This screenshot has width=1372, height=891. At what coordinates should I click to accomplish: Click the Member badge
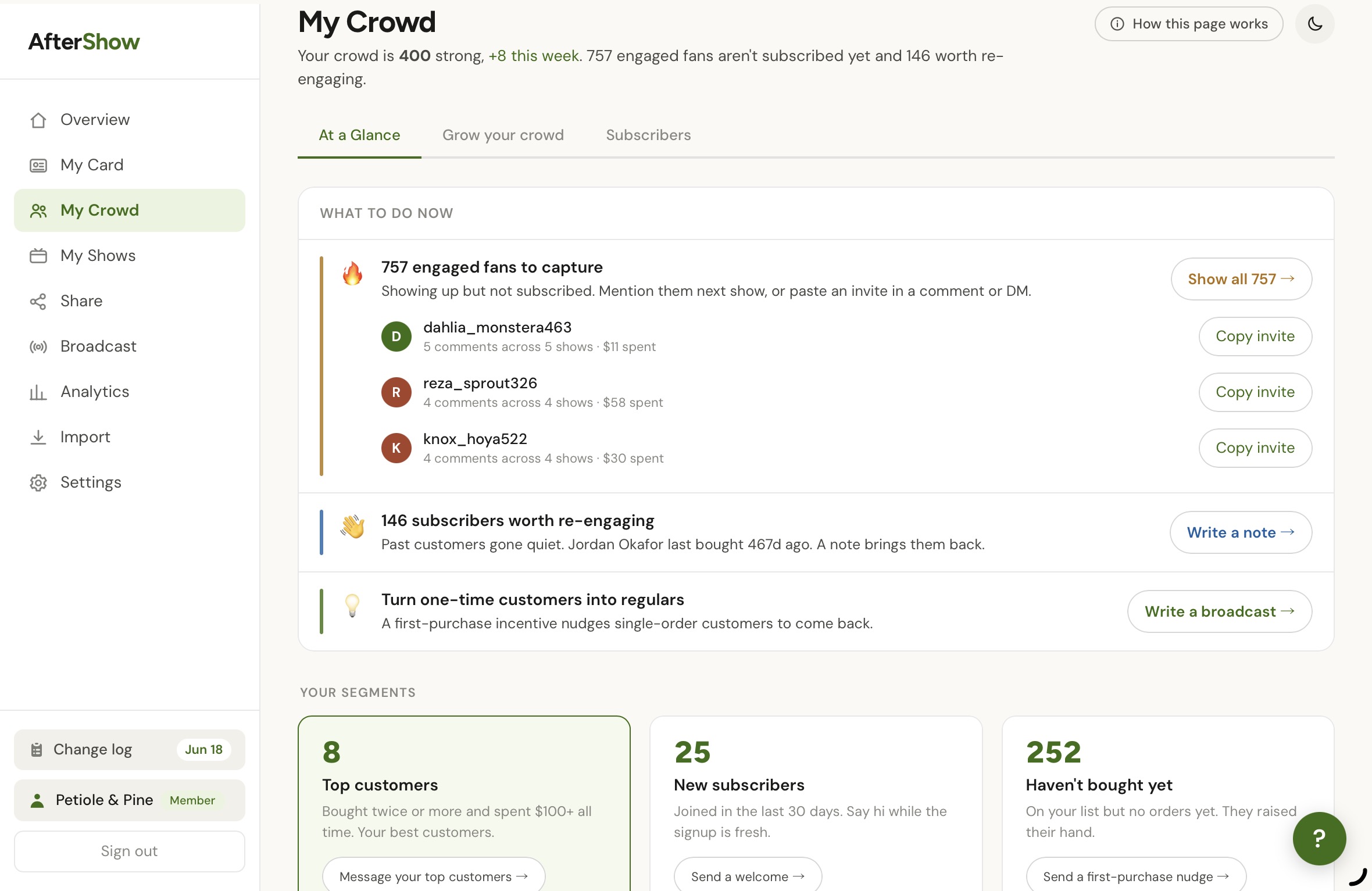pyautogui.click(x=192, y=800)
